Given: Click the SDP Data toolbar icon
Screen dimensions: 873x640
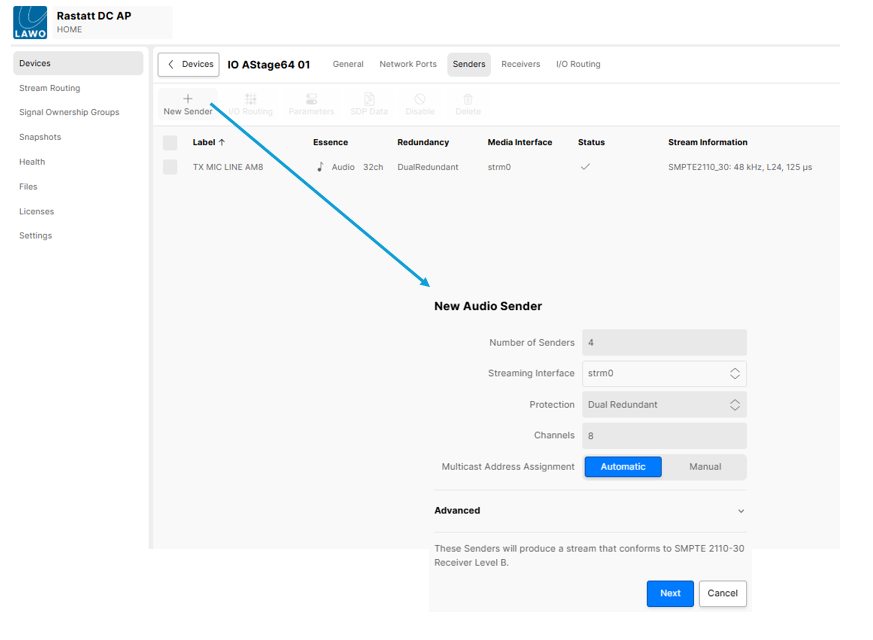Looking at the screenshot, I should tap(369, 99).
